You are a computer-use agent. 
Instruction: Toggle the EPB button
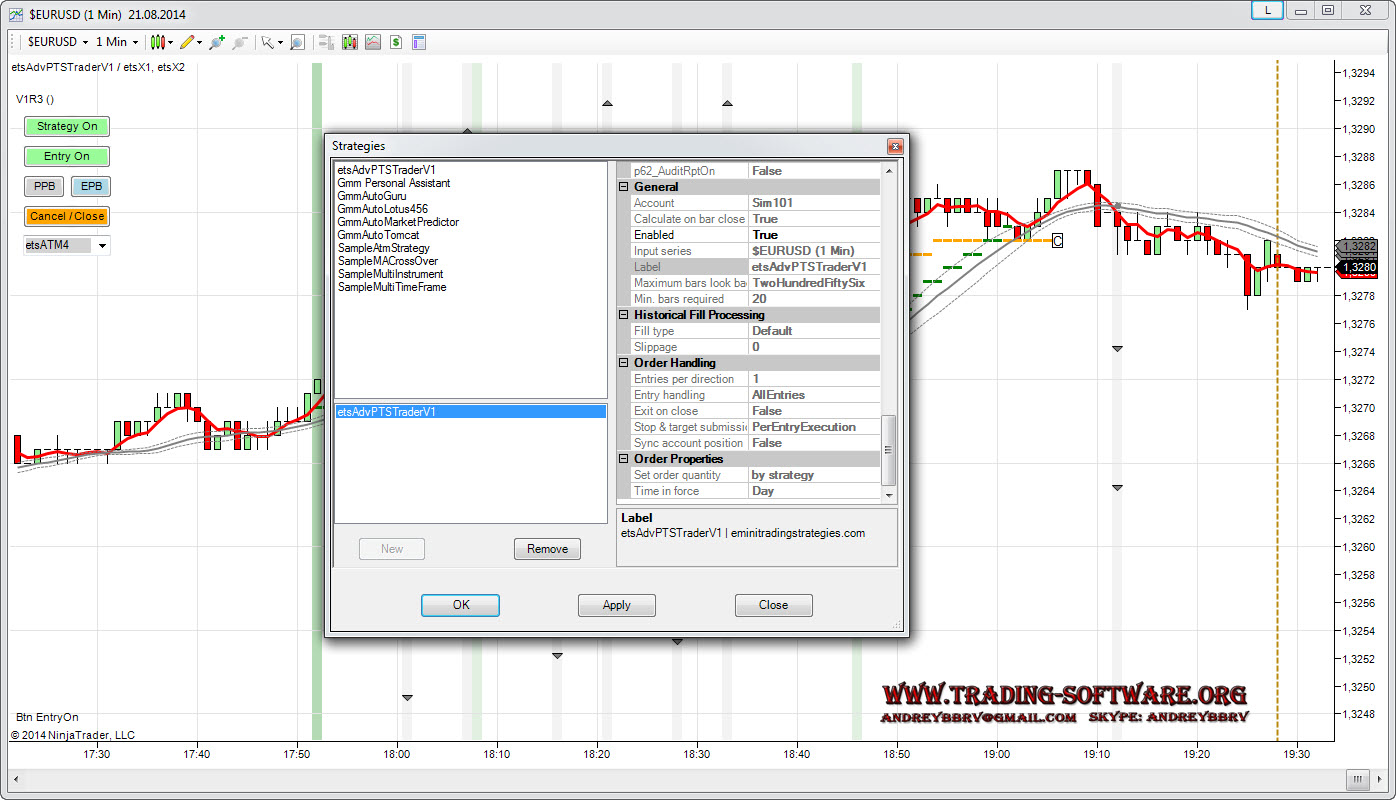click(91, 186)
